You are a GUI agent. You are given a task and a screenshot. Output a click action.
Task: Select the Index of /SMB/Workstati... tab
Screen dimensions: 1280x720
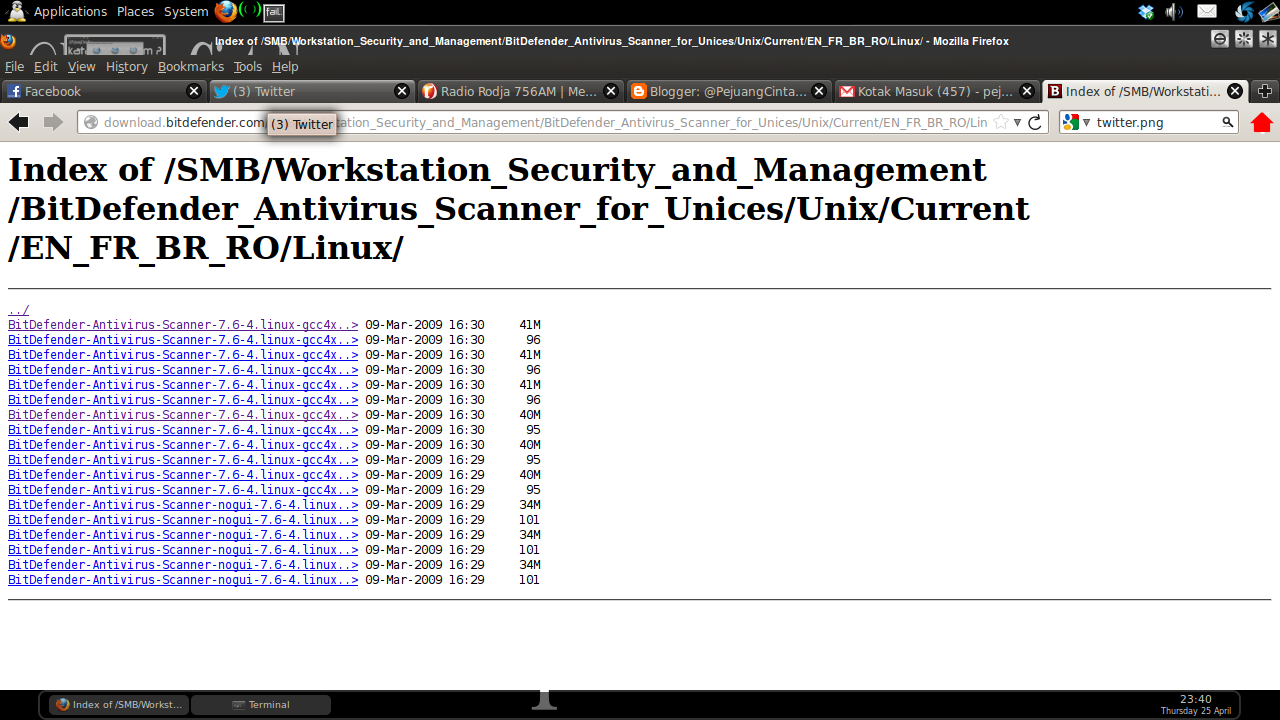(1145, 91)
